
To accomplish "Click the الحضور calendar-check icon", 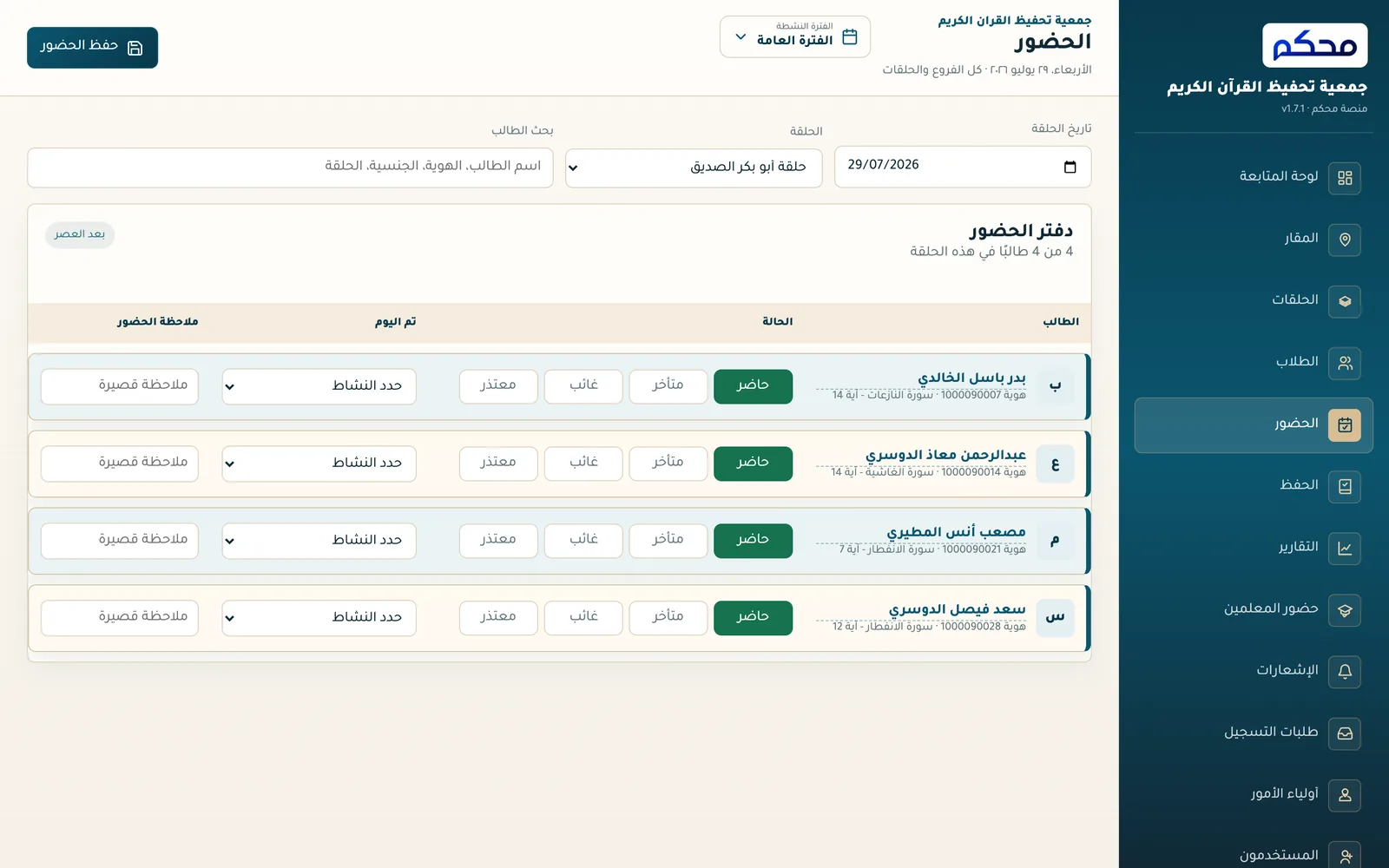I will click(x=1345, y=425).
